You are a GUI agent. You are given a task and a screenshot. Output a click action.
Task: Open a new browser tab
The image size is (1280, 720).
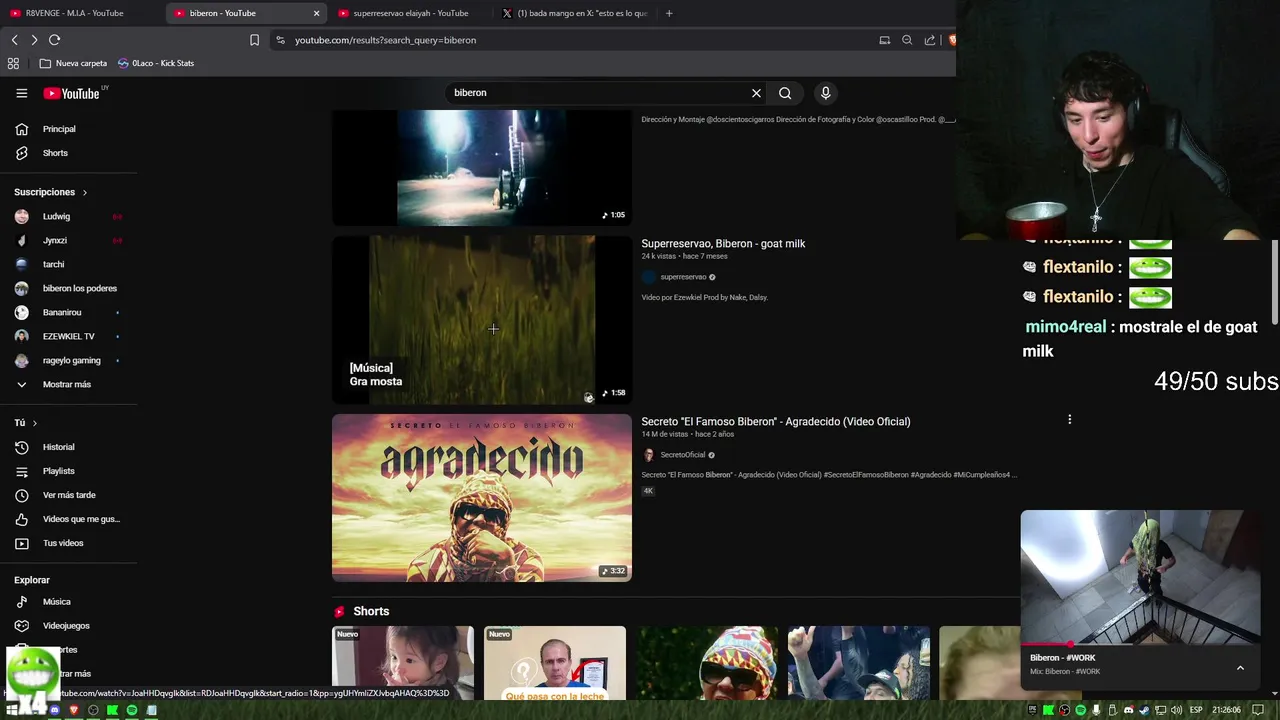[669, 13]
